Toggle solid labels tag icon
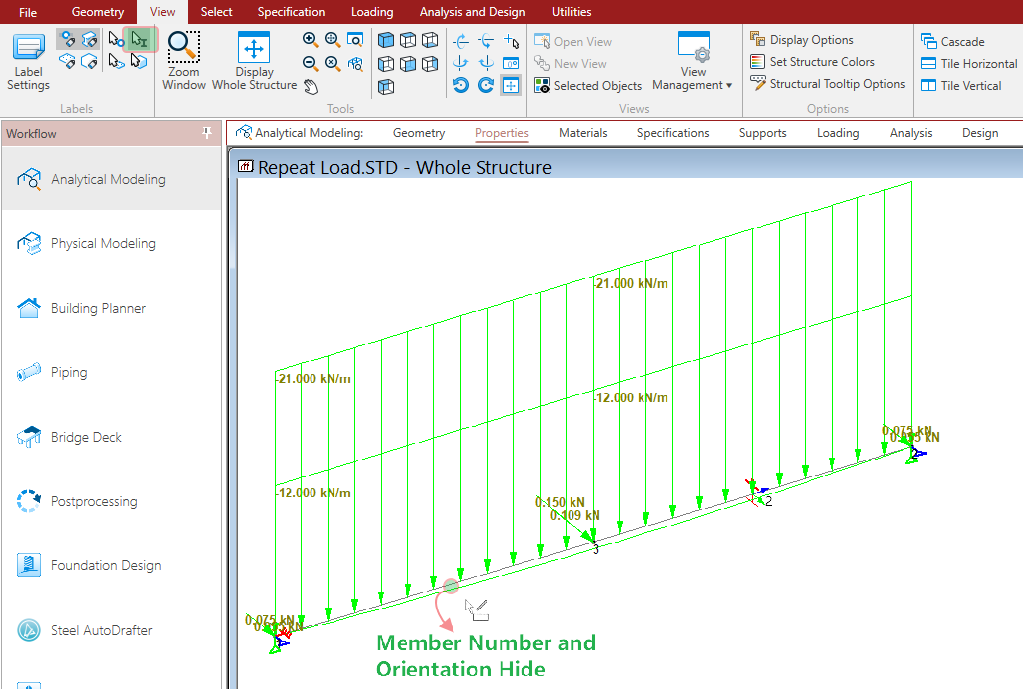This screenshot has height=691, width=1023. [x=89, y=61]
